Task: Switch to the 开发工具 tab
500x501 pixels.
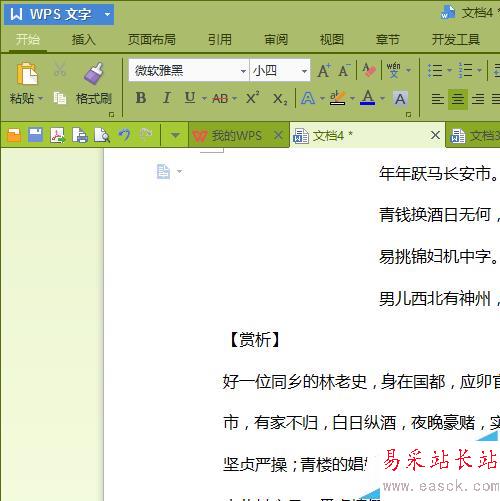Action: coord(456,39)
